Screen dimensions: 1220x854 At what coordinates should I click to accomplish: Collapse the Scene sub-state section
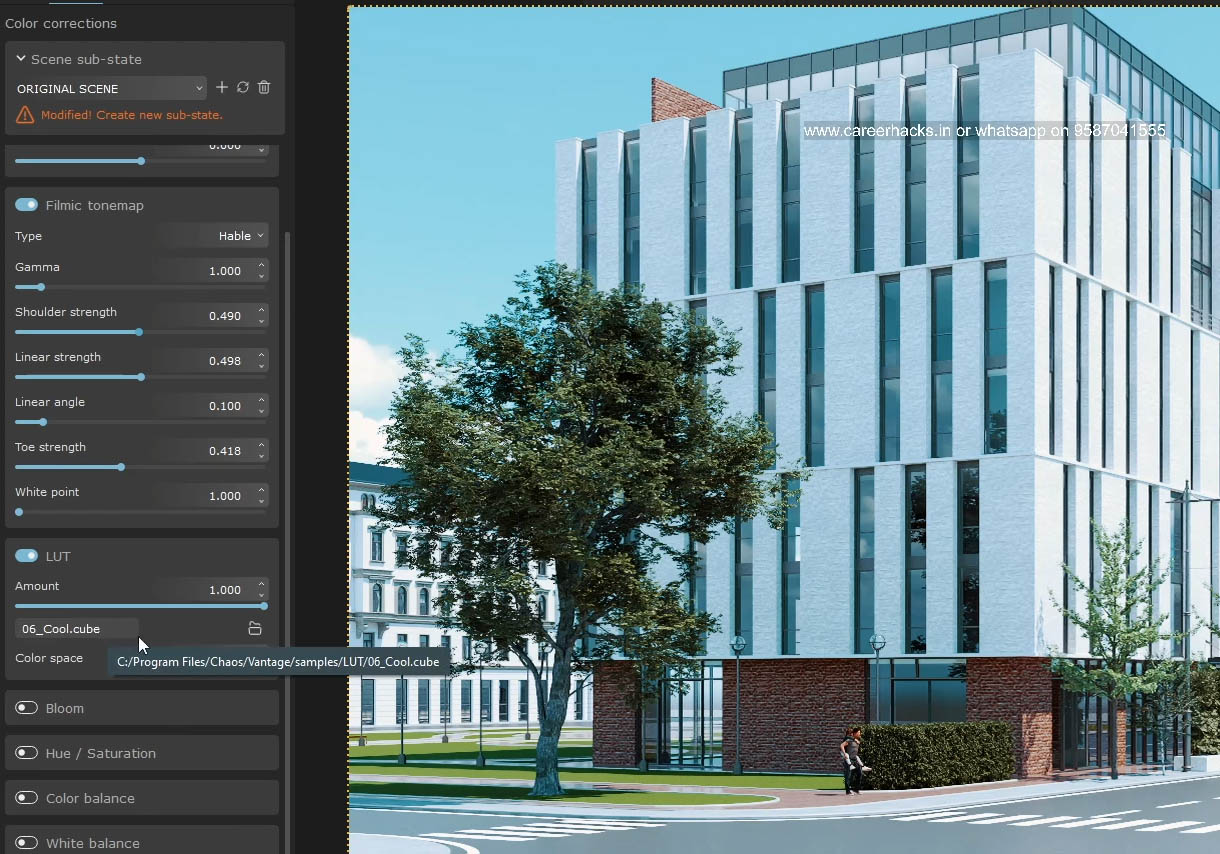(x=21, y=59)
